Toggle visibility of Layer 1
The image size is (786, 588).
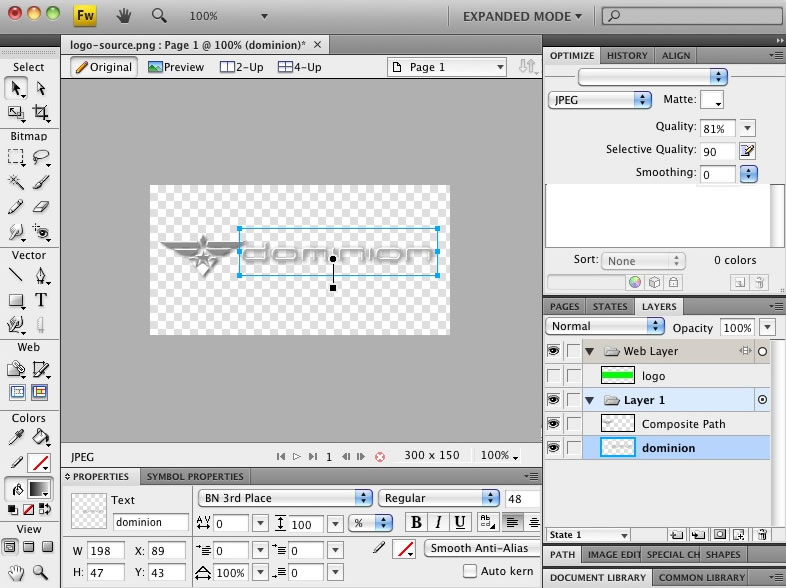tap(553, 400)
